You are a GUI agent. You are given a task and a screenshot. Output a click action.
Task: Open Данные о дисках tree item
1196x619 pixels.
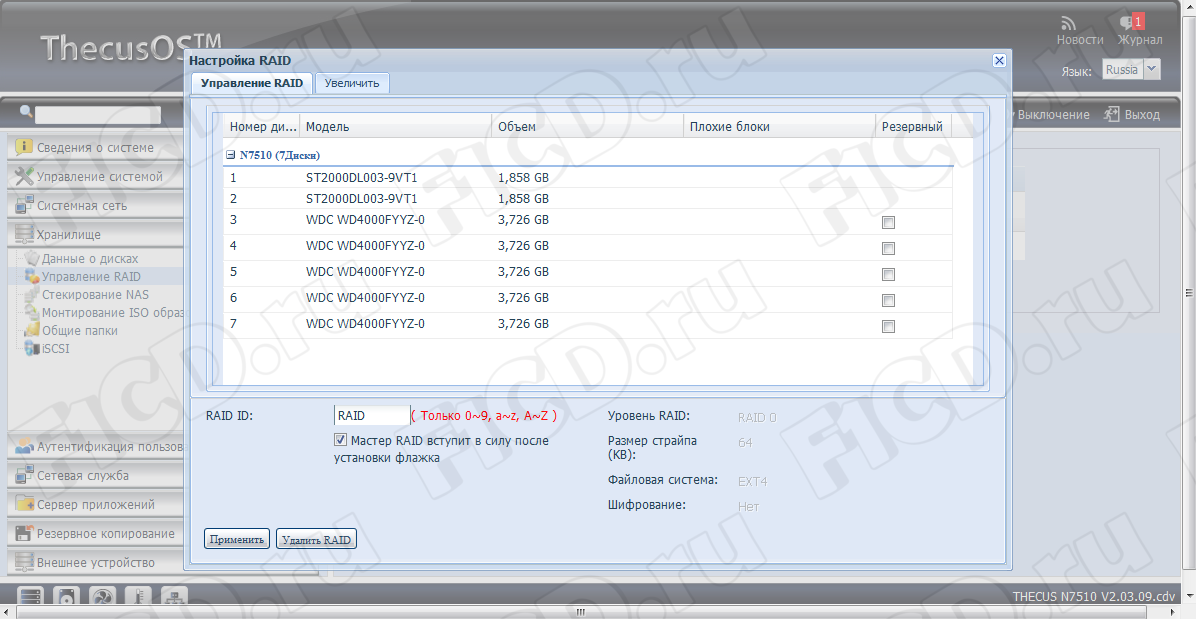pos(90,258)
